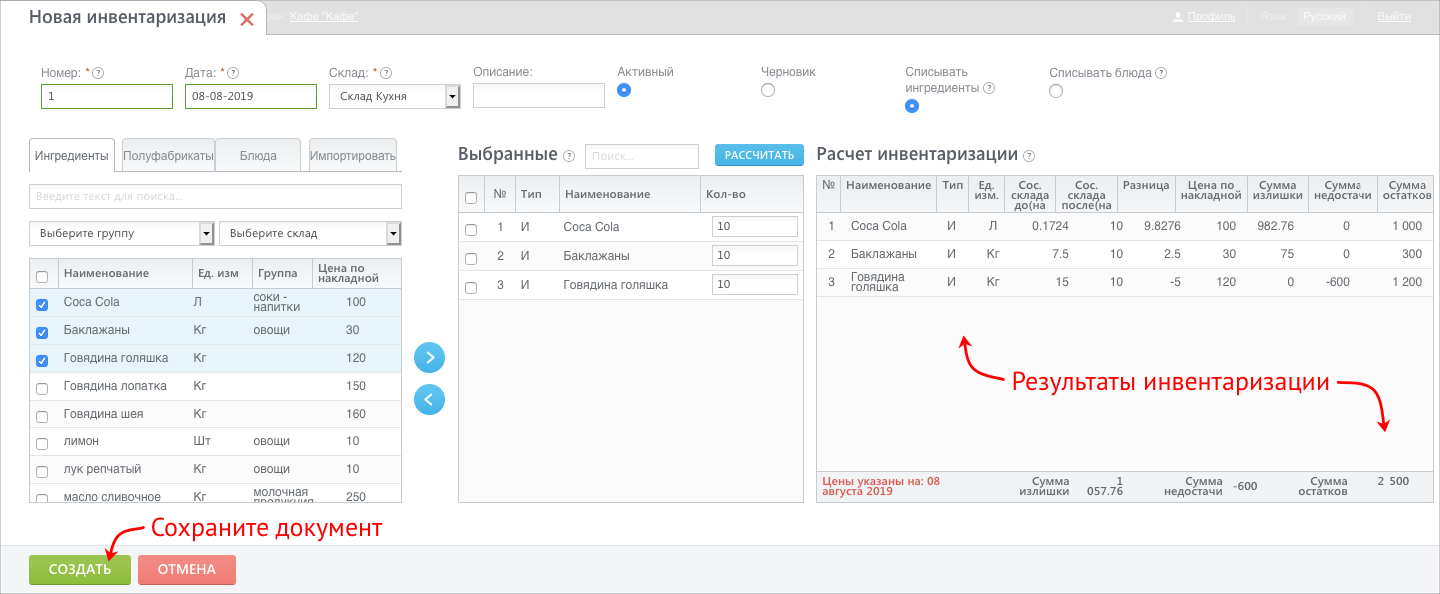Switch to Полуфабрикаты tab

[168, 156]
